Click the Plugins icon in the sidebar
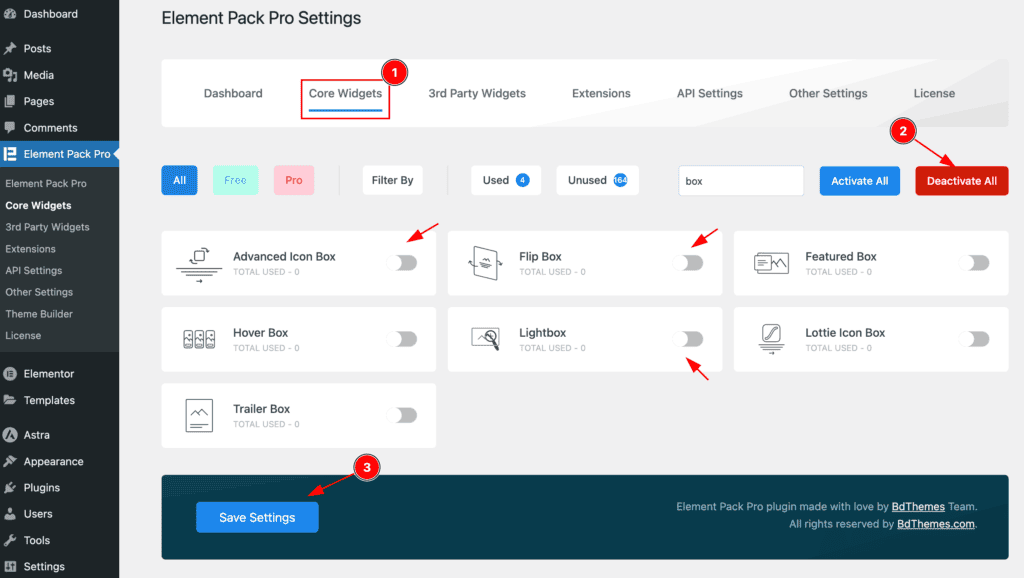Screen dimensions: 1024x578 [x=10, y=487]
